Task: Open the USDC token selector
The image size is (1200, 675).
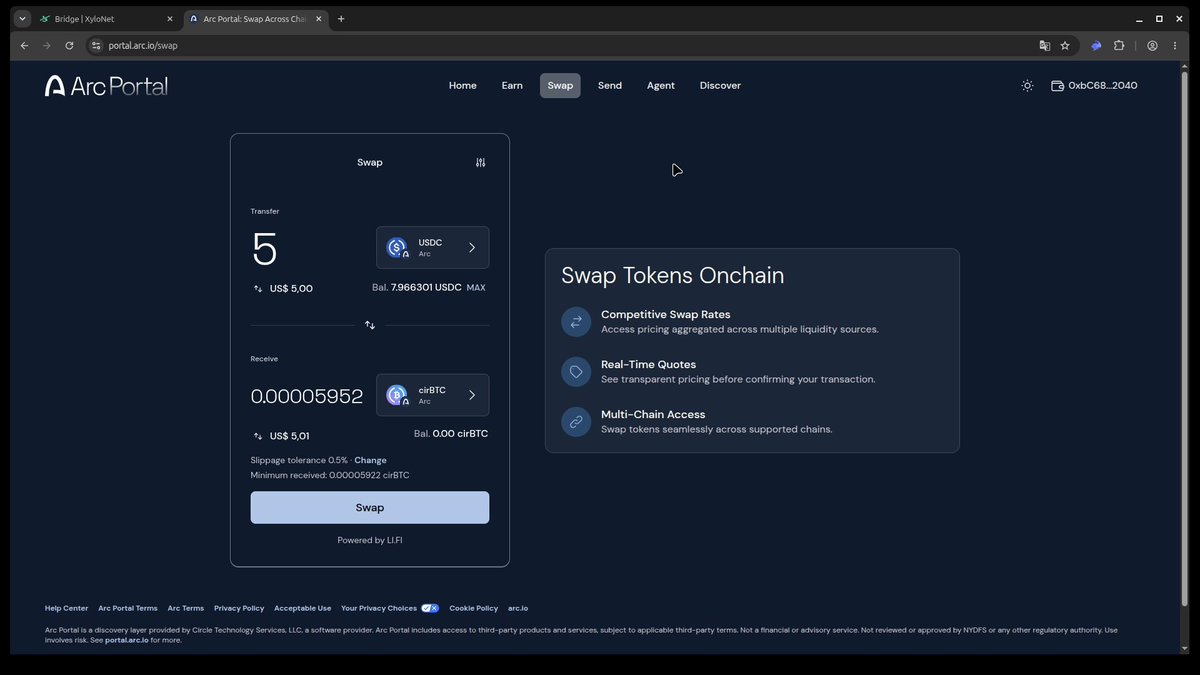Action: point(433,247)
